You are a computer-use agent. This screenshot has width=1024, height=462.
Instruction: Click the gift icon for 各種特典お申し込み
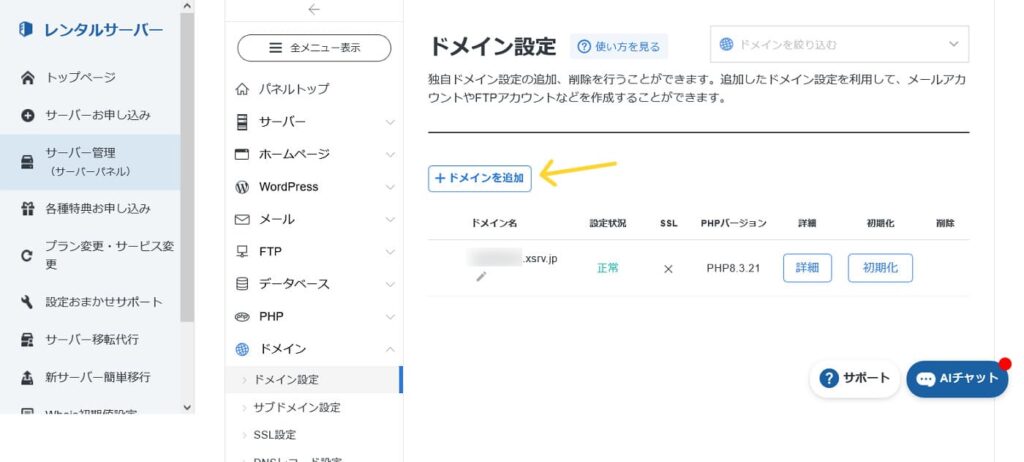27,209
